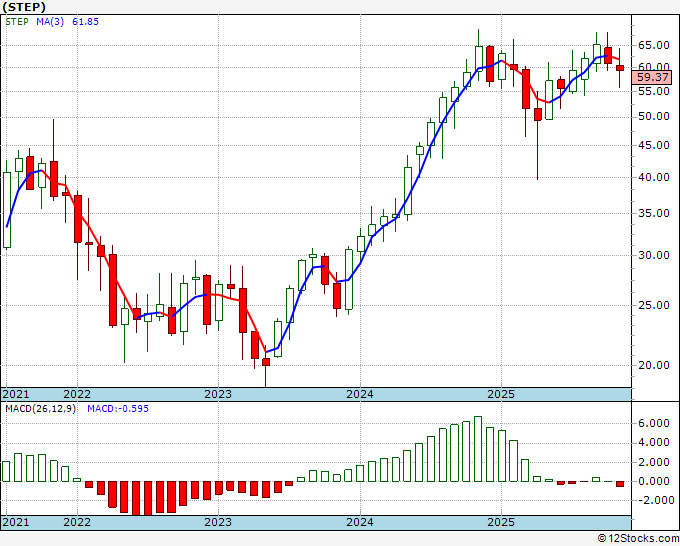The image size is (680, 546).
Task: Click the 40.00 price axis label
Action: tap(654, 177)
